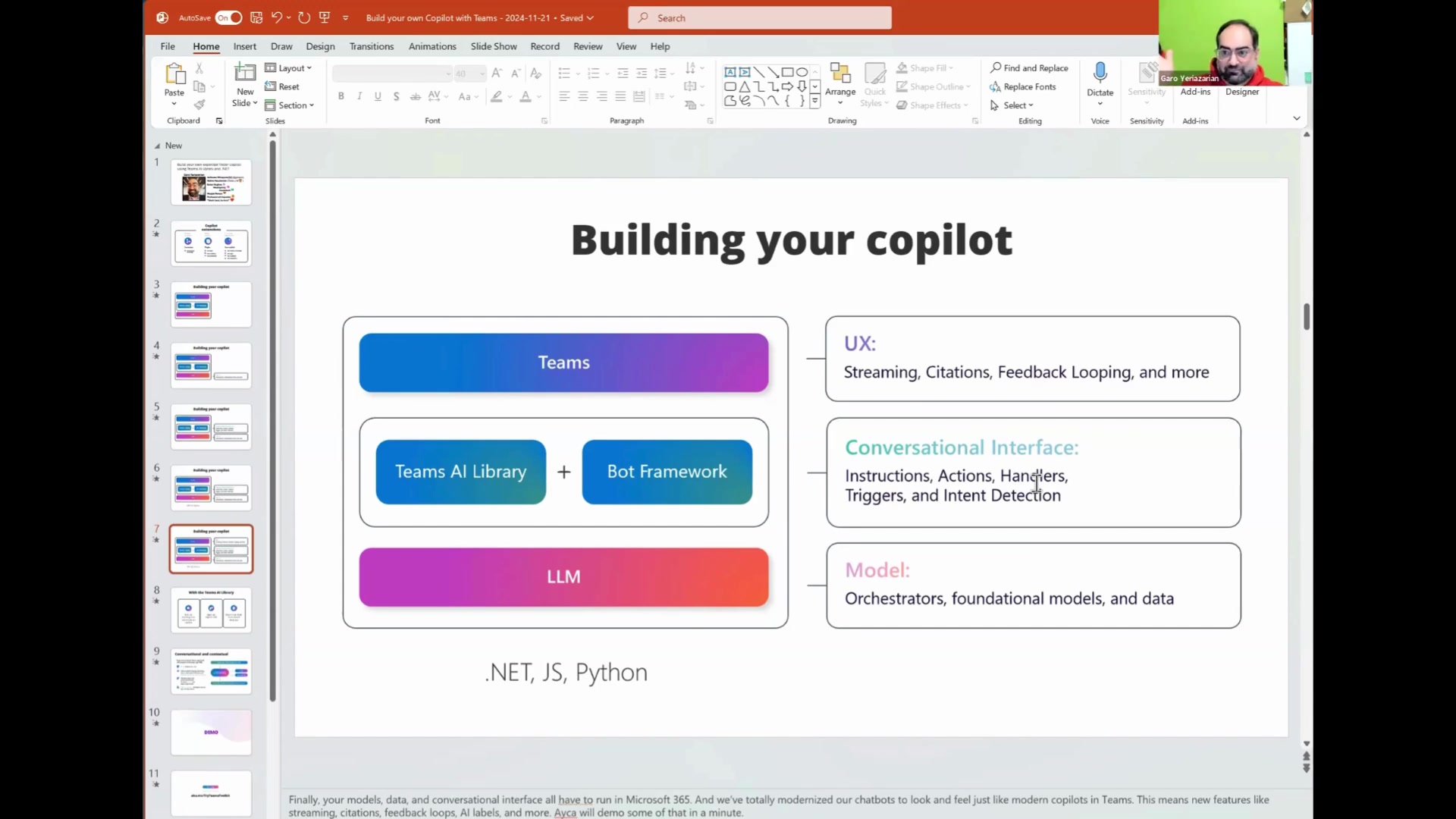Click the Decrease Indent icon
The width and height of the screenshot is (1456, 819).
point(623,73)
